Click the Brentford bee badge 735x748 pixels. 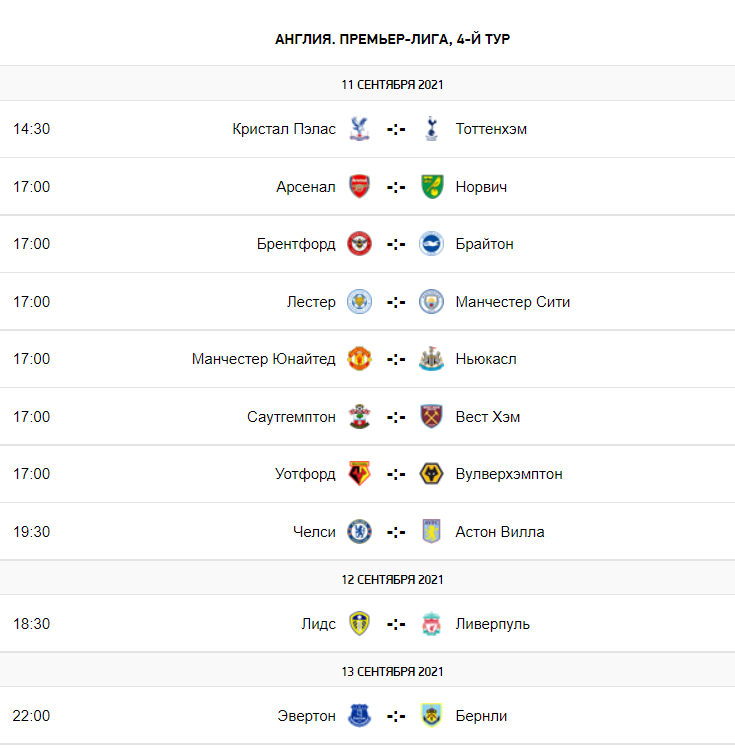tap(360, 244)
